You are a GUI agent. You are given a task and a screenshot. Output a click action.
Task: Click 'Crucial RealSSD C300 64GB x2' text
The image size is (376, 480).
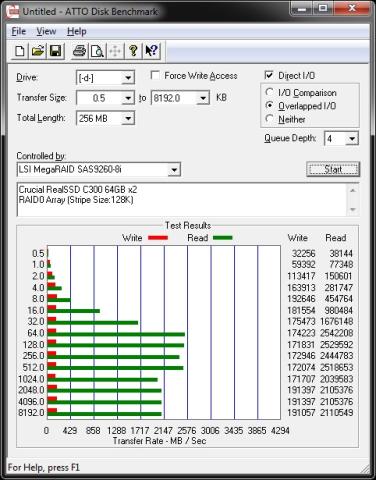coord(78,190)
